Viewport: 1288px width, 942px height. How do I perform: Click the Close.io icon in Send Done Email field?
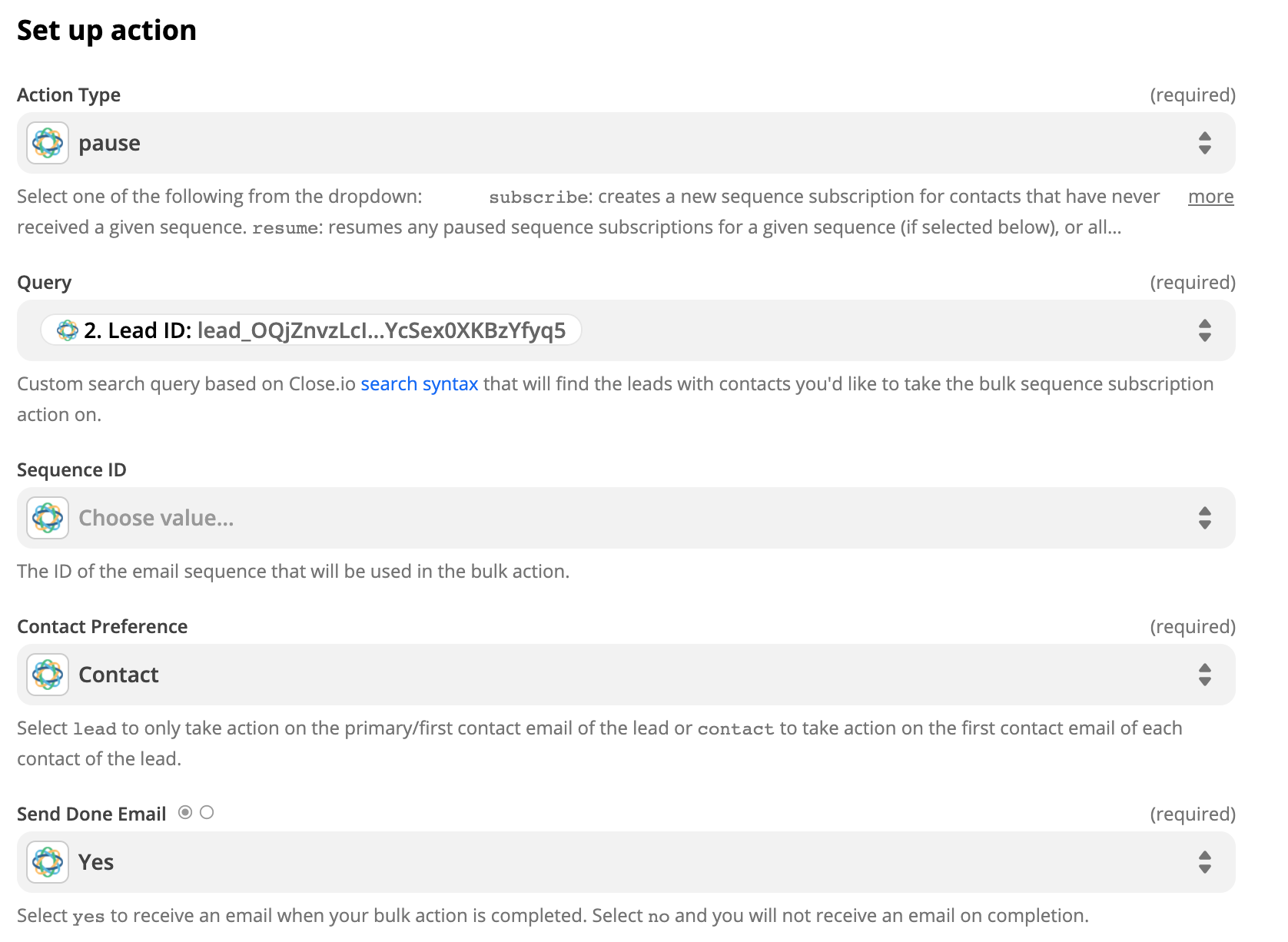pos(48,862)
